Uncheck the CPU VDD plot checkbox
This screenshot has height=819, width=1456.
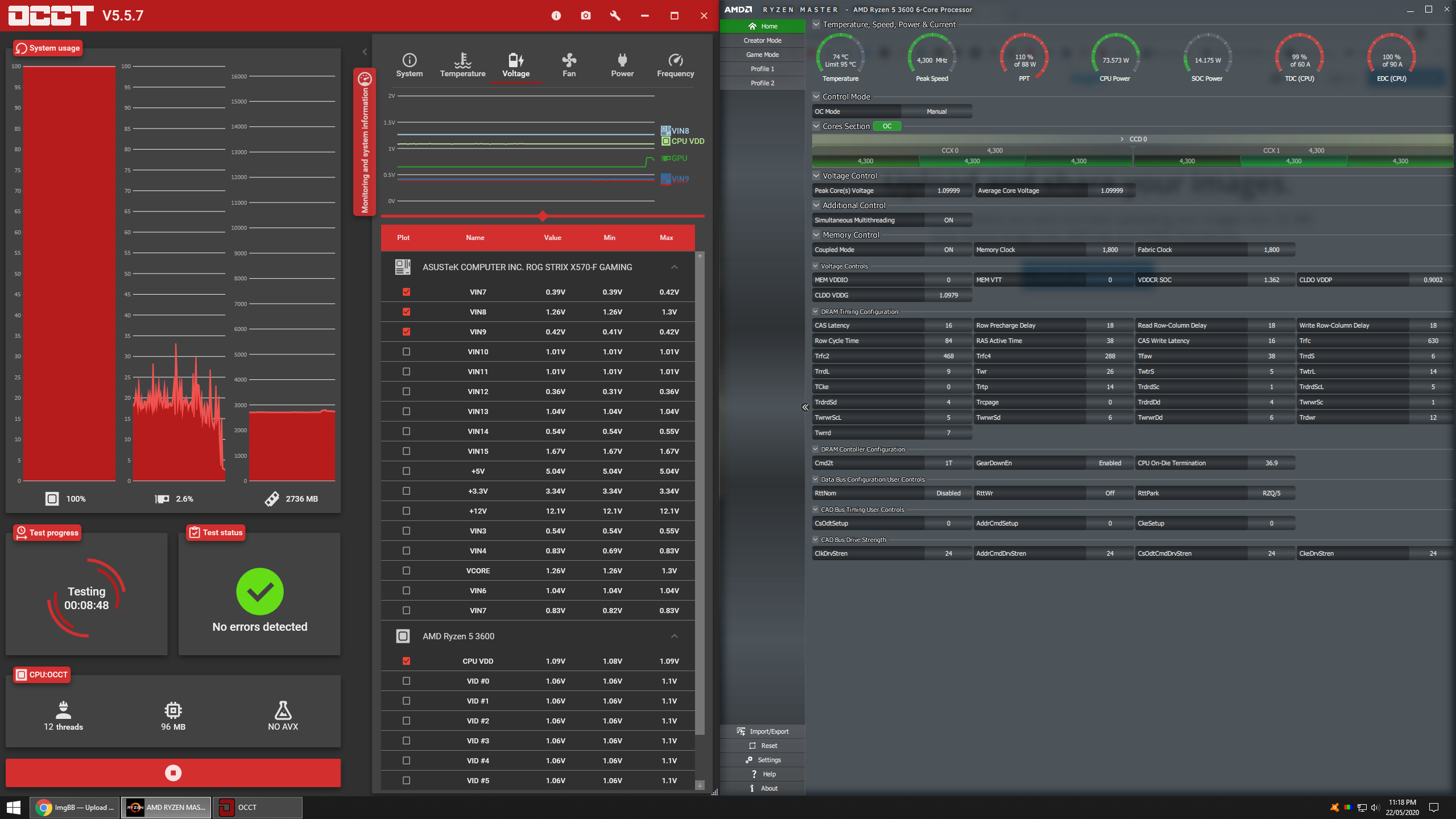tap(406, 661)
